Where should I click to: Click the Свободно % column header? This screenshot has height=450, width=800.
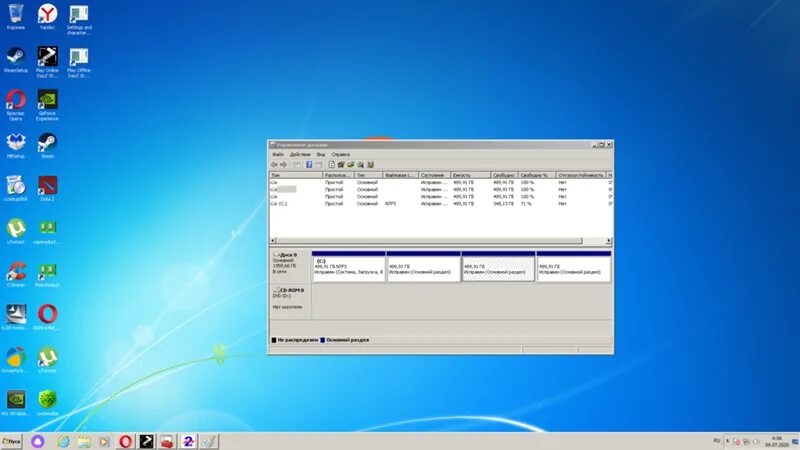coord(537,175)
